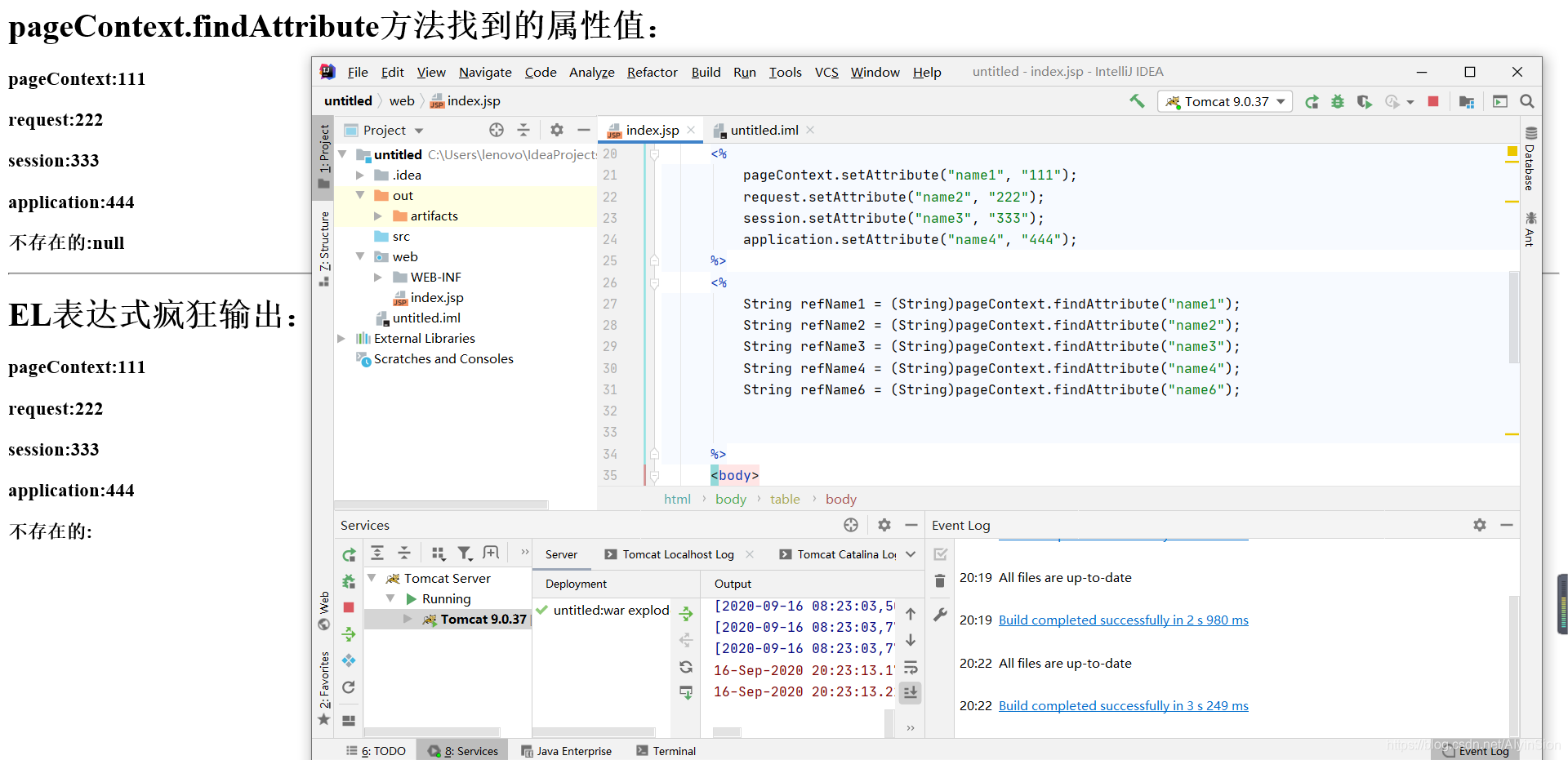The image size is (1568, 760).
Task: Open the Terminal tool window
Action: click(666, 751)
